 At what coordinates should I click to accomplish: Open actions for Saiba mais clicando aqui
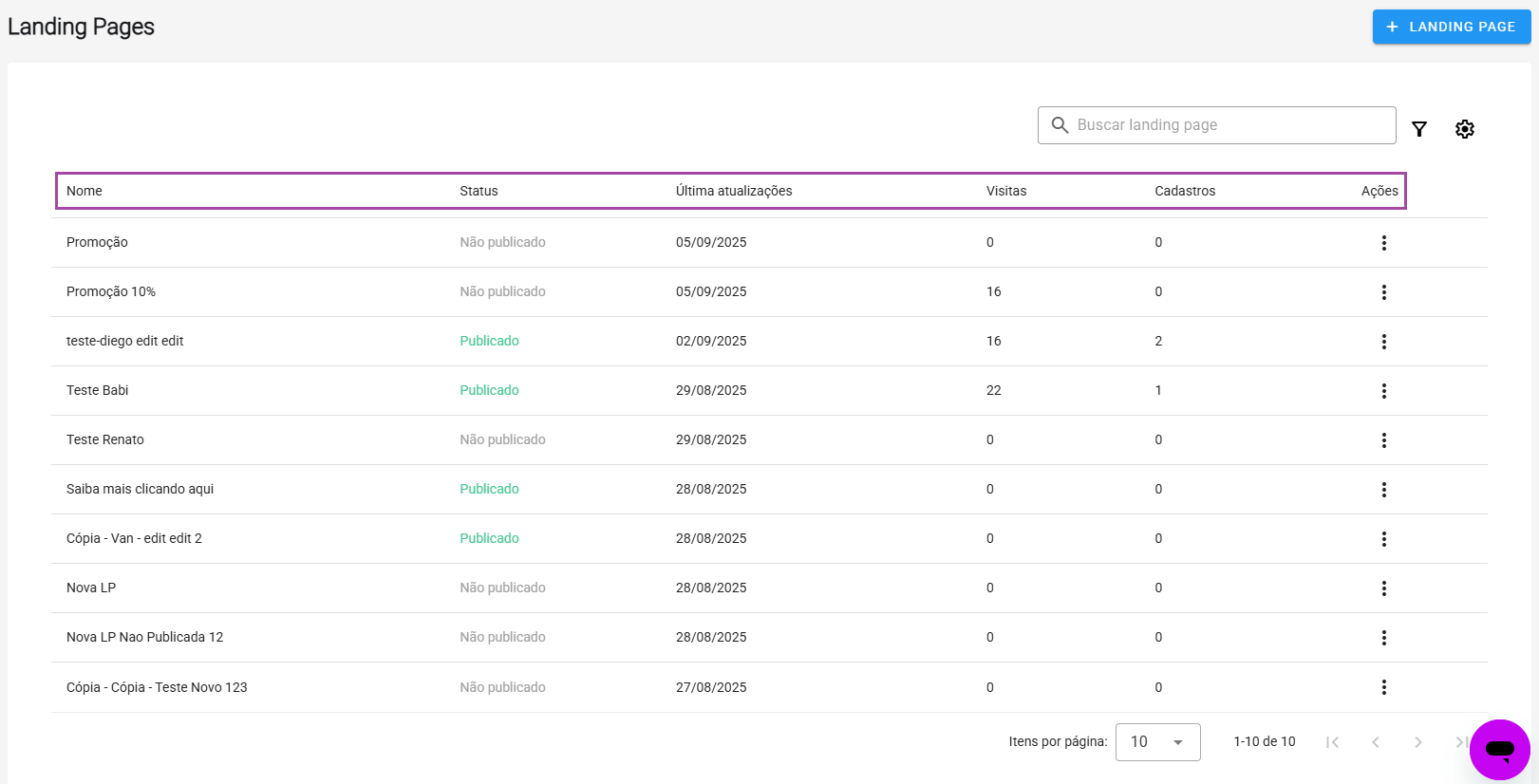(x=1383, y=490)
